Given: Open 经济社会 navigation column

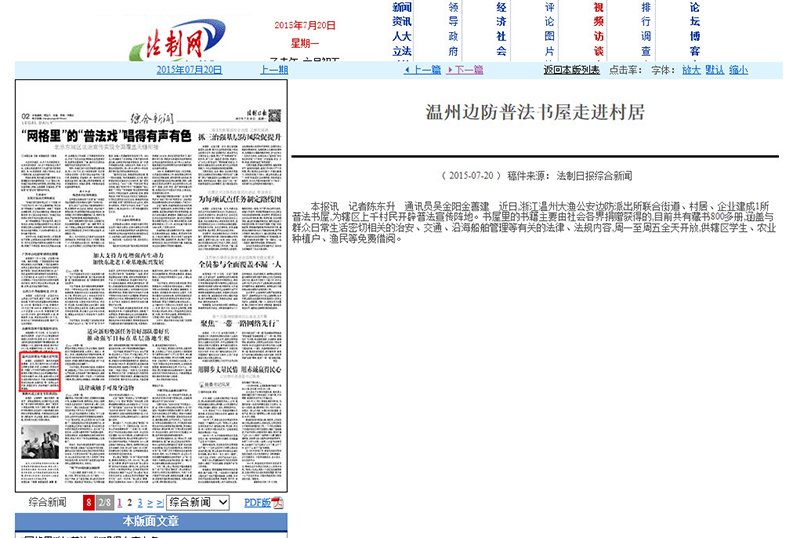Looking at the screenshot, I should point(502,29).
